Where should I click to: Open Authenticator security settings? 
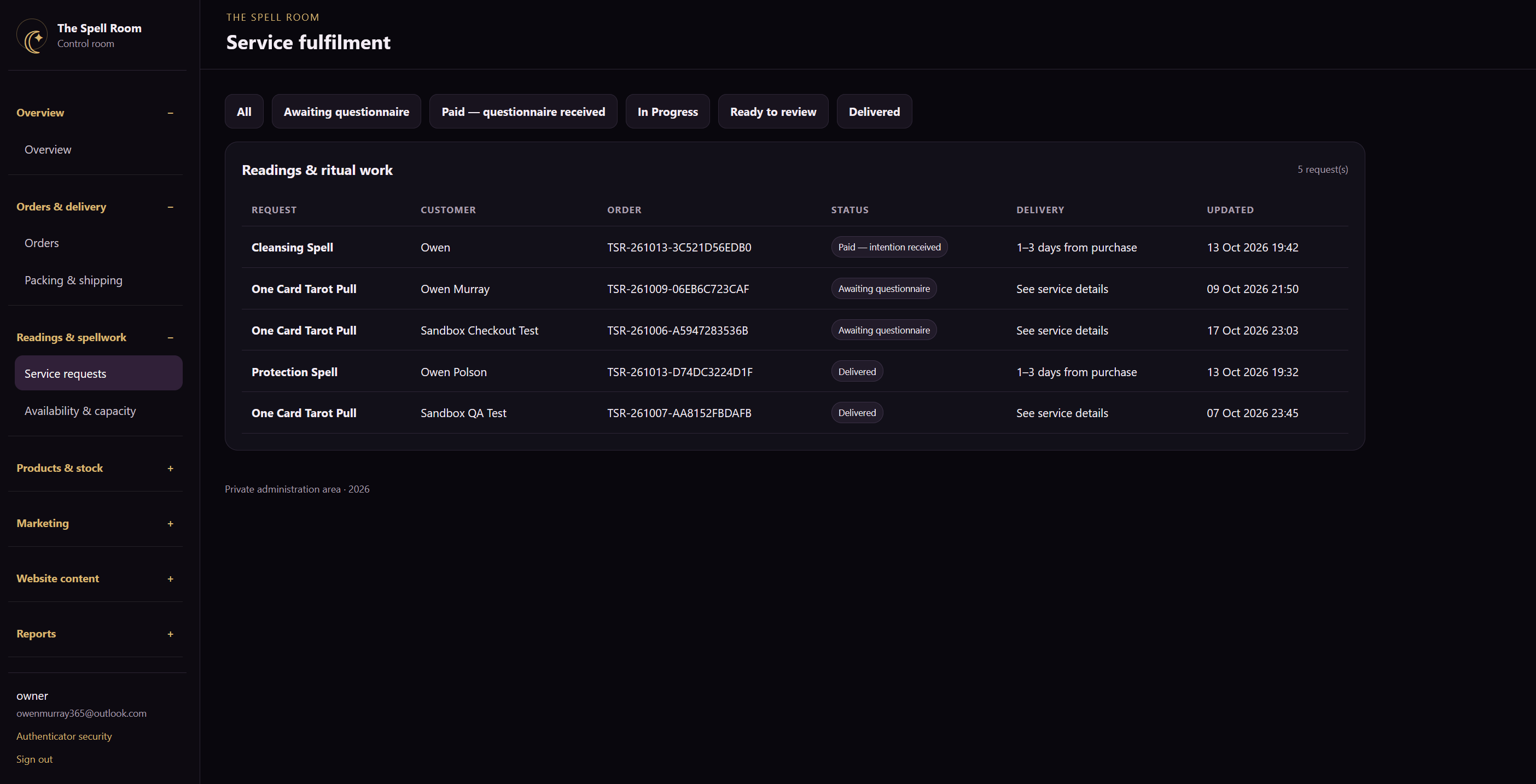point(64,736)
